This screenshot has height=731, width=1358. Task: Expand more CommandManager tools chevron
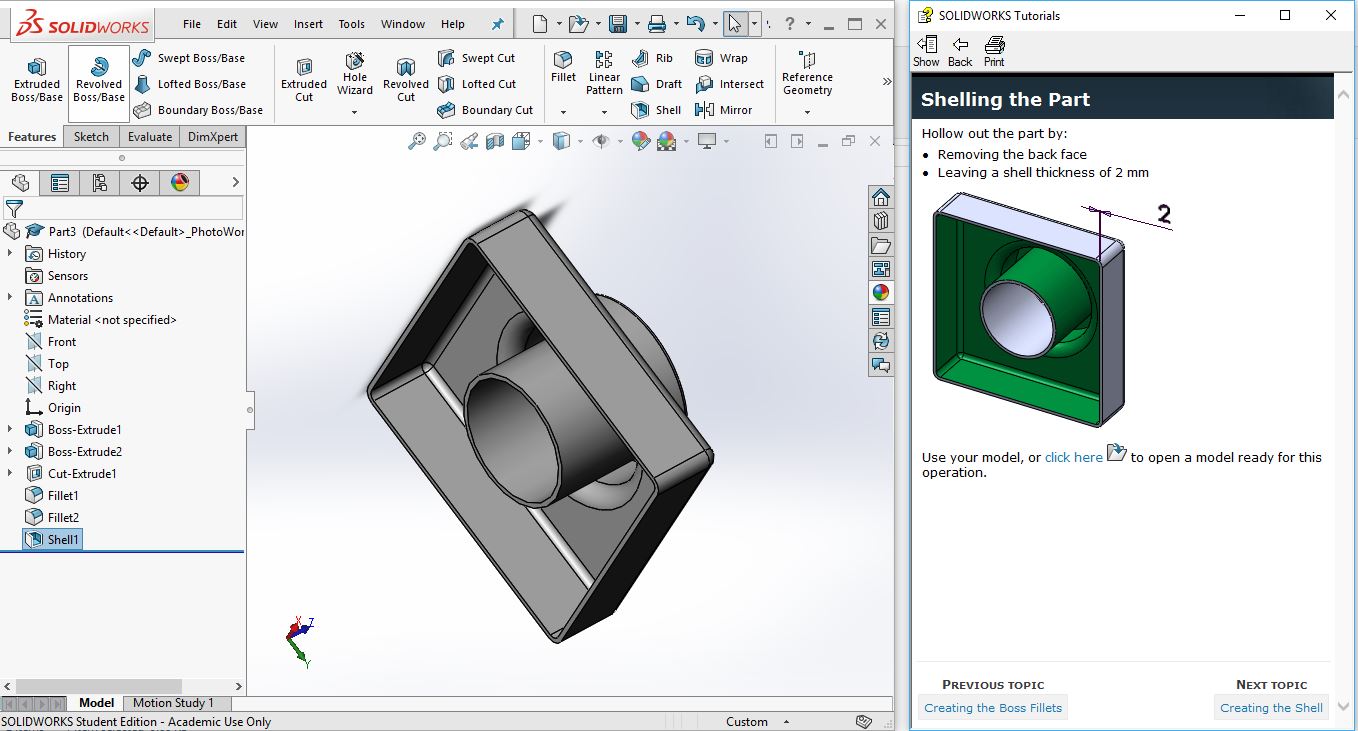coord(886,82)
